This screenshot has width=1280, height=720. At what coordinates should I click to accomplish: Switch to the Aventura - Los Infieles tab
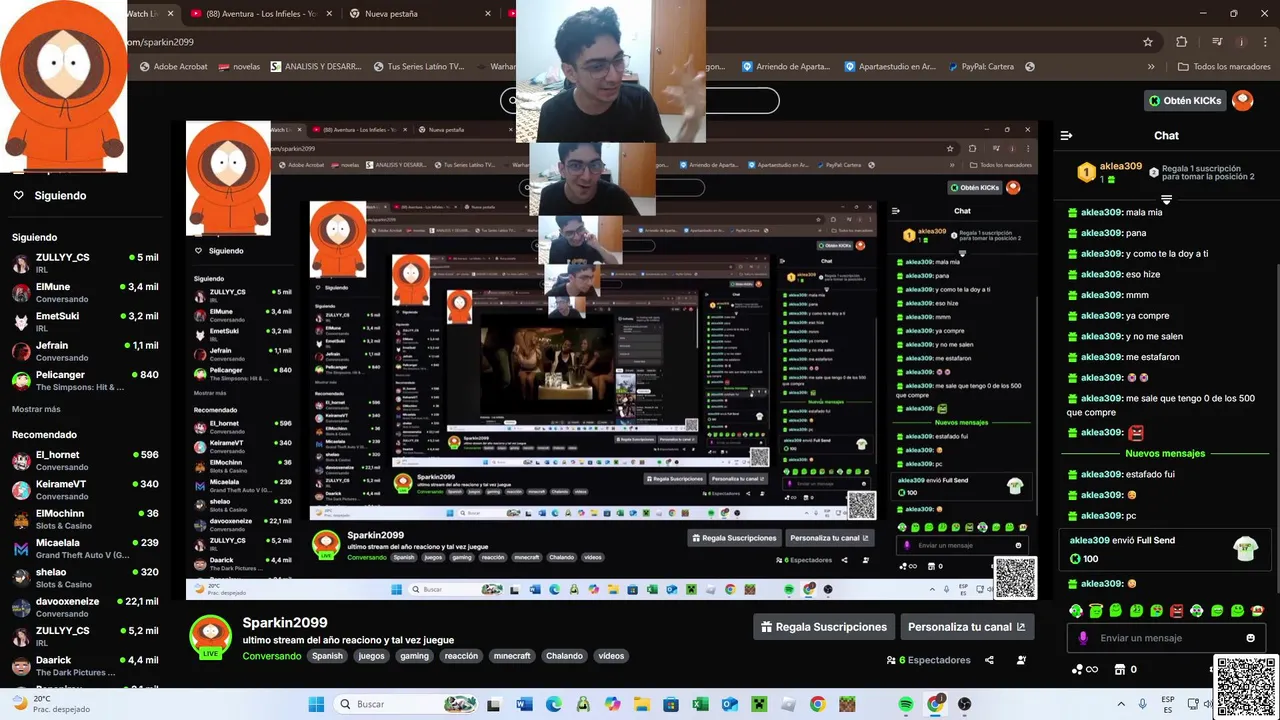click(263, 14)
